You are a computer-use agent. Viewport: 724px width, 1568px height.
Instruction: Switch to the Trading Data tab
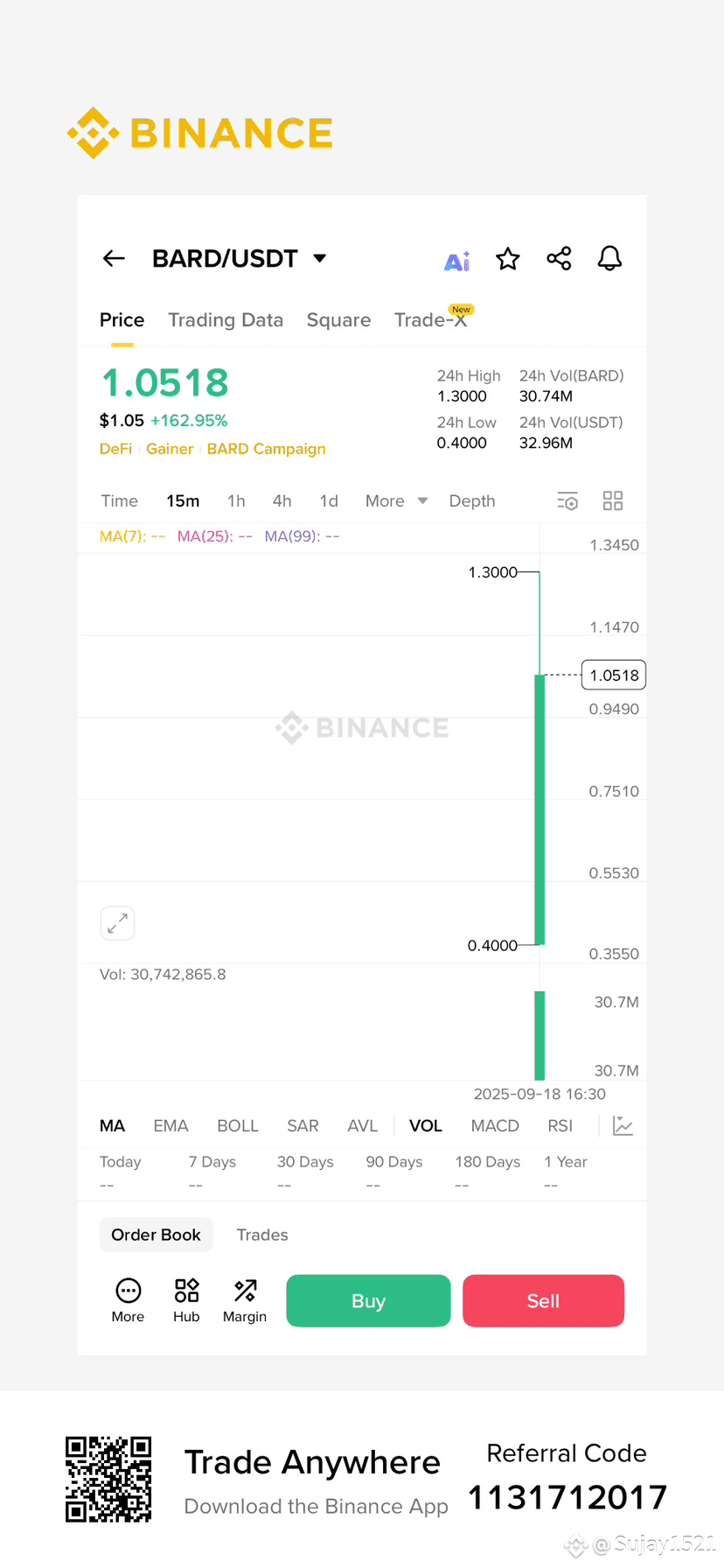tap(226, 320)
